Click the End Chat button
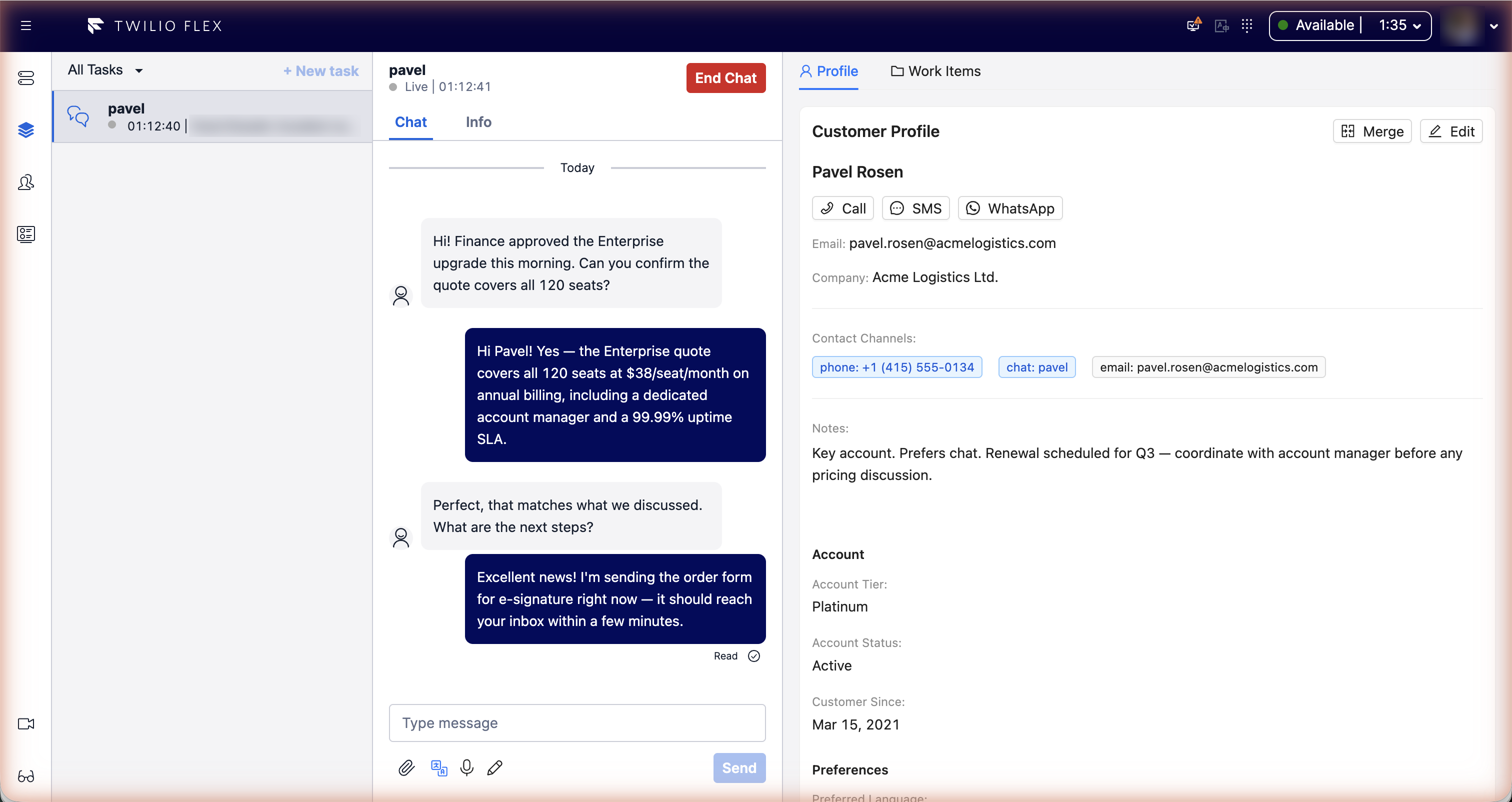This screenshot has height=802, width=1512. click(725, 77)
